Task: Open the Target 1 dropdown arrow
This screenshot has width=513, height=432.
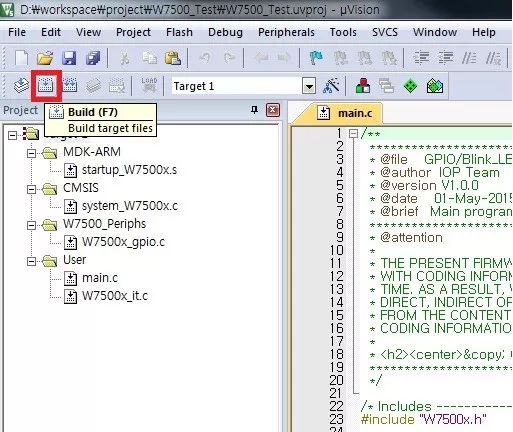Action: [x=309, y=87]
